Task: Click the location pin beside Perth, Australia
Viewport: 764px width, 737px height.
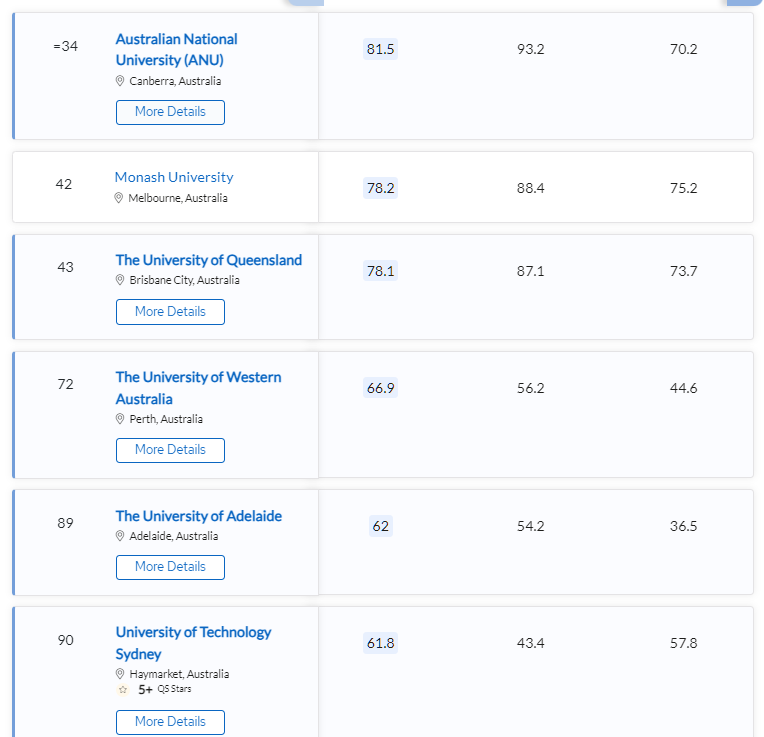Action: pyautogui.click(x=120, y=419)
